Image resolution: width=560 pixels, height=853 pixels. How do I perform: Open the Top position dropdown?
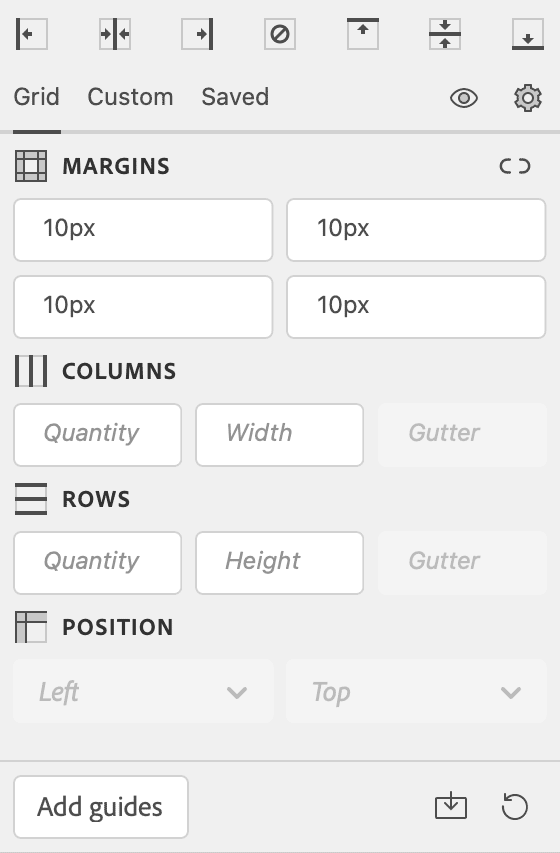tap(416, 691)
